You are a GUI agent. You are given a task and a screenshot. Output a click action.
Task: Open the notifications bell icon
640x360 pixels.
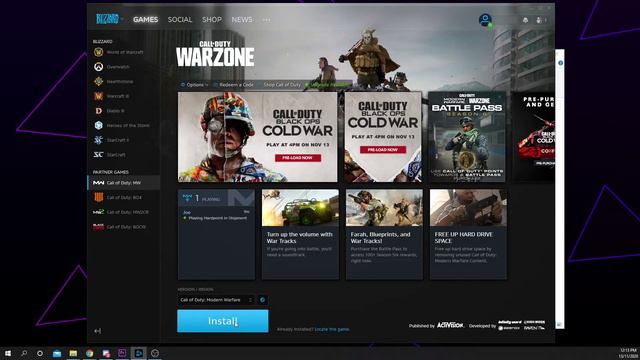click(x=525, y=20)
